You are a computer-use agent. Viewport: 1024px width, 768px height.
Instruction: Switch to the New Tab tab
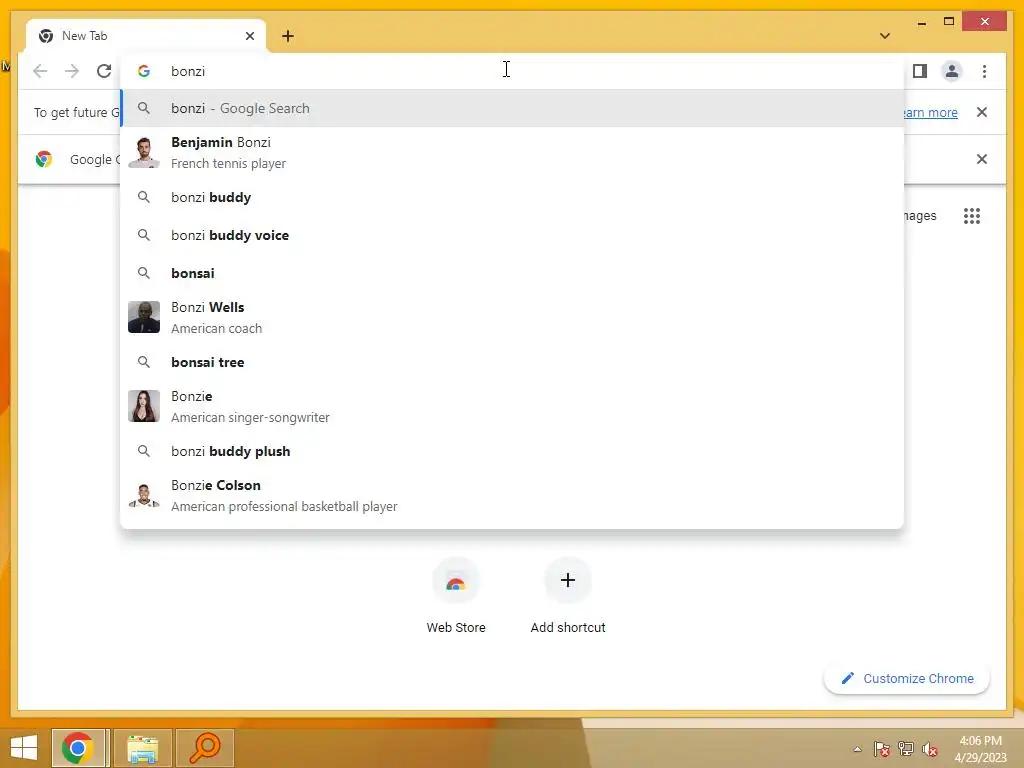146,36
